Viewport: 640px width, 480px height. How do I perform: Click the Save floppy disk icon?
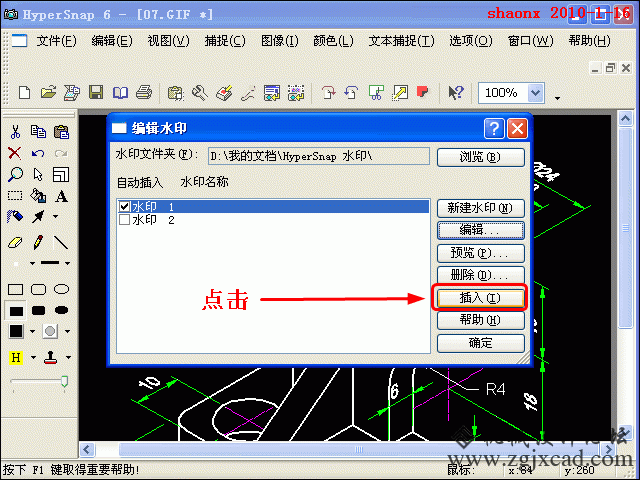96,93
